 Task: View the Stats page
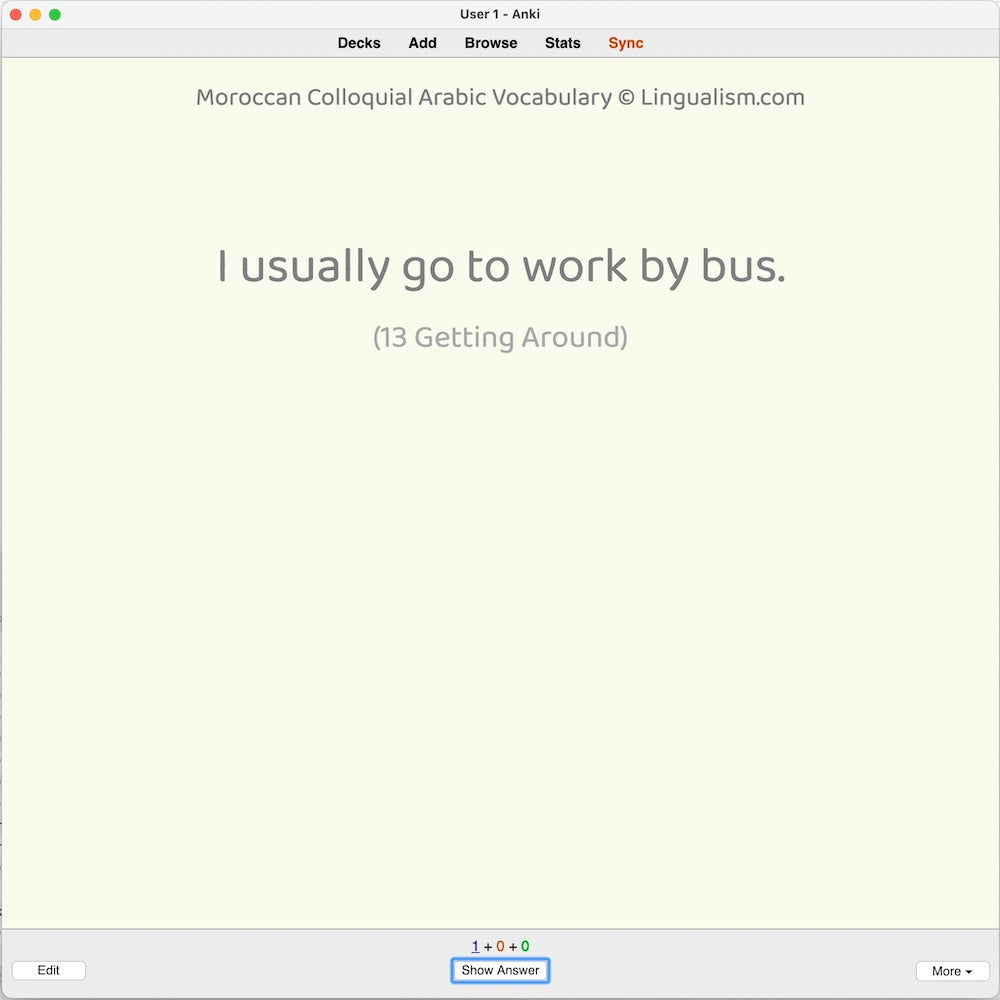(563, 43)
